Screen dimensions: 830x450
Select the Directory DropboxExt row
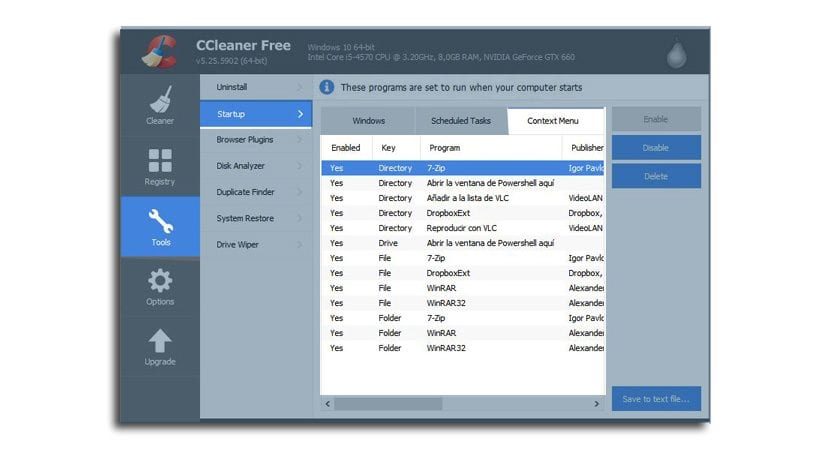(463, 213)
